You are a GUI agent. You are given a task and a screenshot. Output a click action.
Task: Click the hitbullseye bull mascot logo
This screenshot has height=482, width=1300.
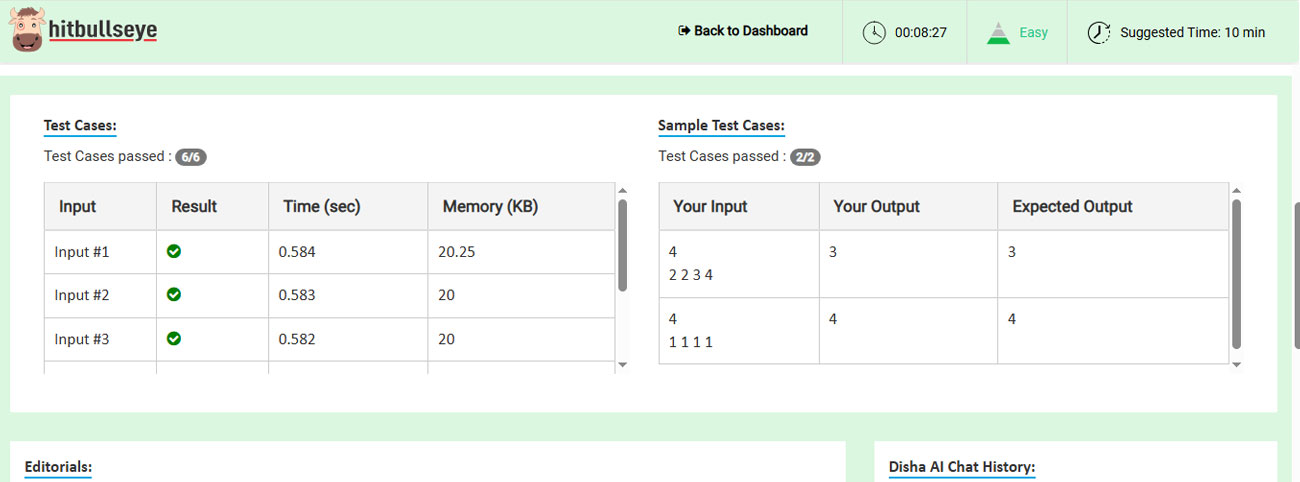tap(28, 30)
